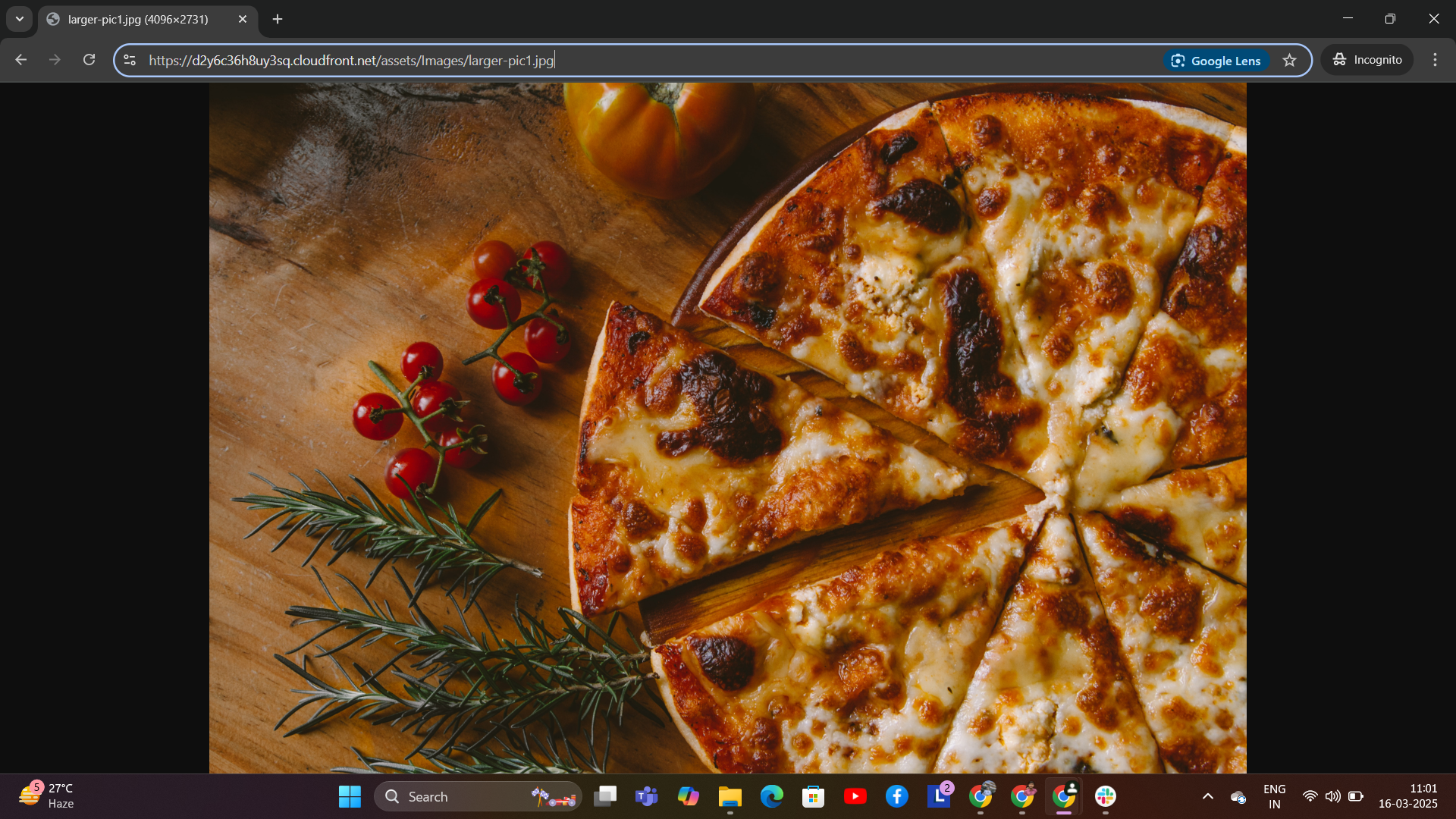The width and height of the screenshot is (1456, 819).
Task: Click the browser Forward arrow
Action: (x=55, y=60)
